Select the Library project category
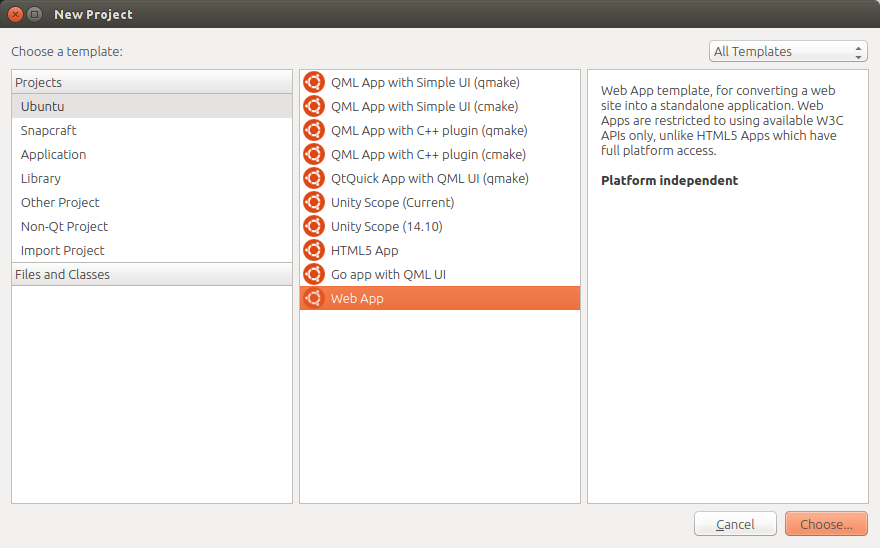880x548 pixels. [152, 179]
